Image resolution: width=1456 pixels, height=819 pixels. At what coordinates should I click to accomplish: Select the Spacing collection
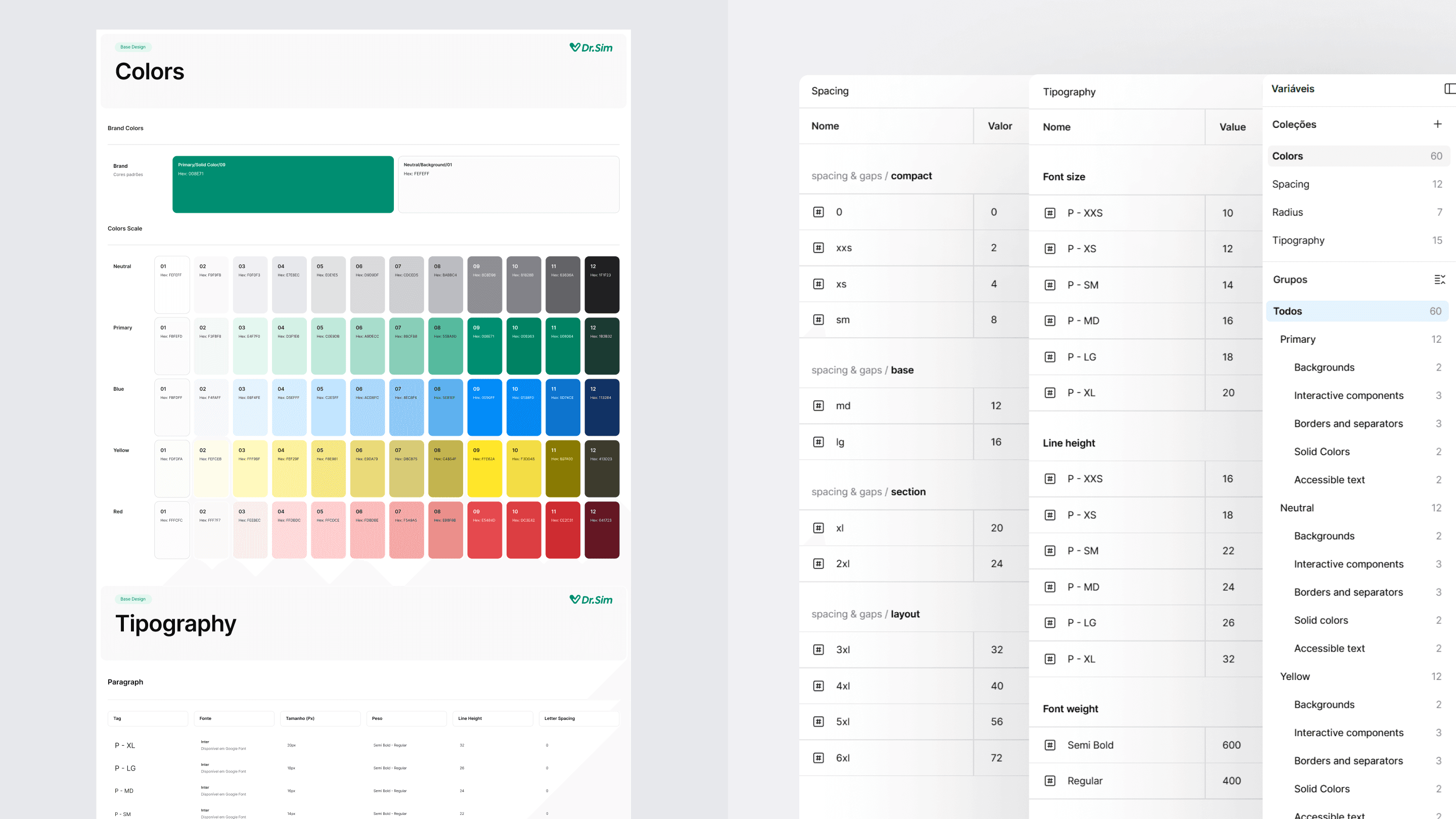(x=1290, y=184)
